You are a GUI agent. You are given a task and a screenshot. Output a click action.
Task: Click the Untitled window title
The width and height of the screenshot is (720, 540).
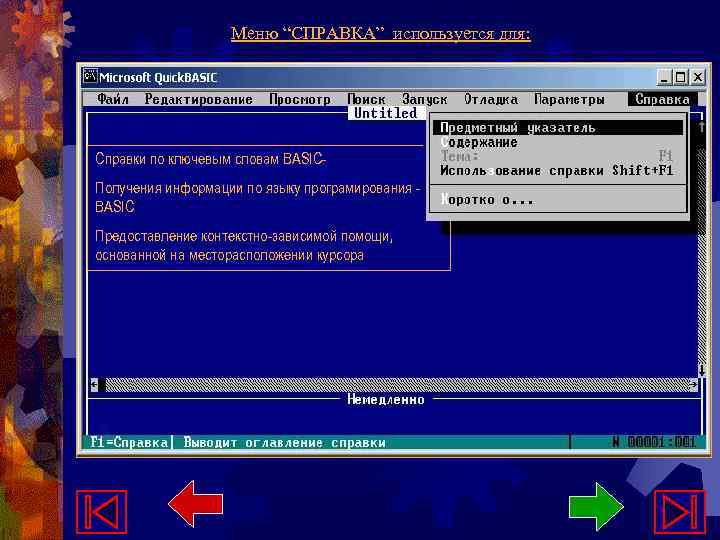click(x=385, y=113)
